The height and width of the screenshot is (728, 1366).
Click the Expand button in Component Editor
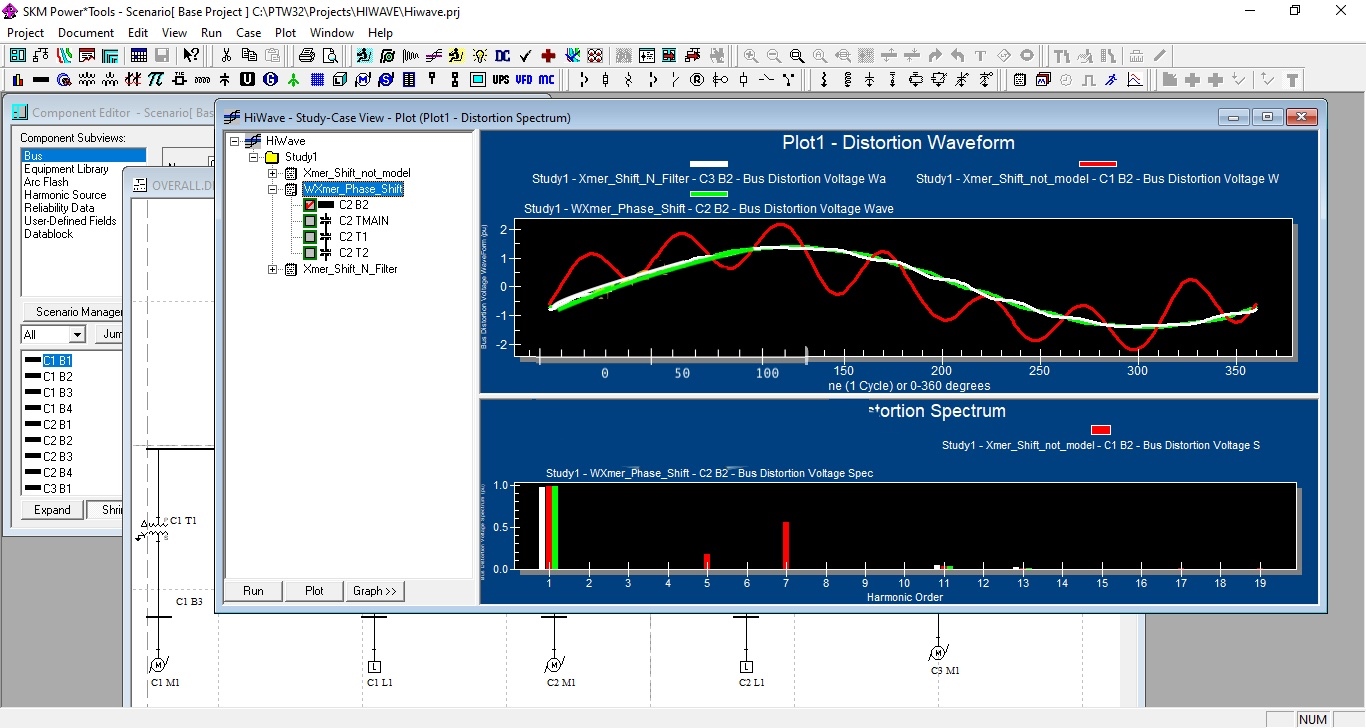[x=52, y=510]
